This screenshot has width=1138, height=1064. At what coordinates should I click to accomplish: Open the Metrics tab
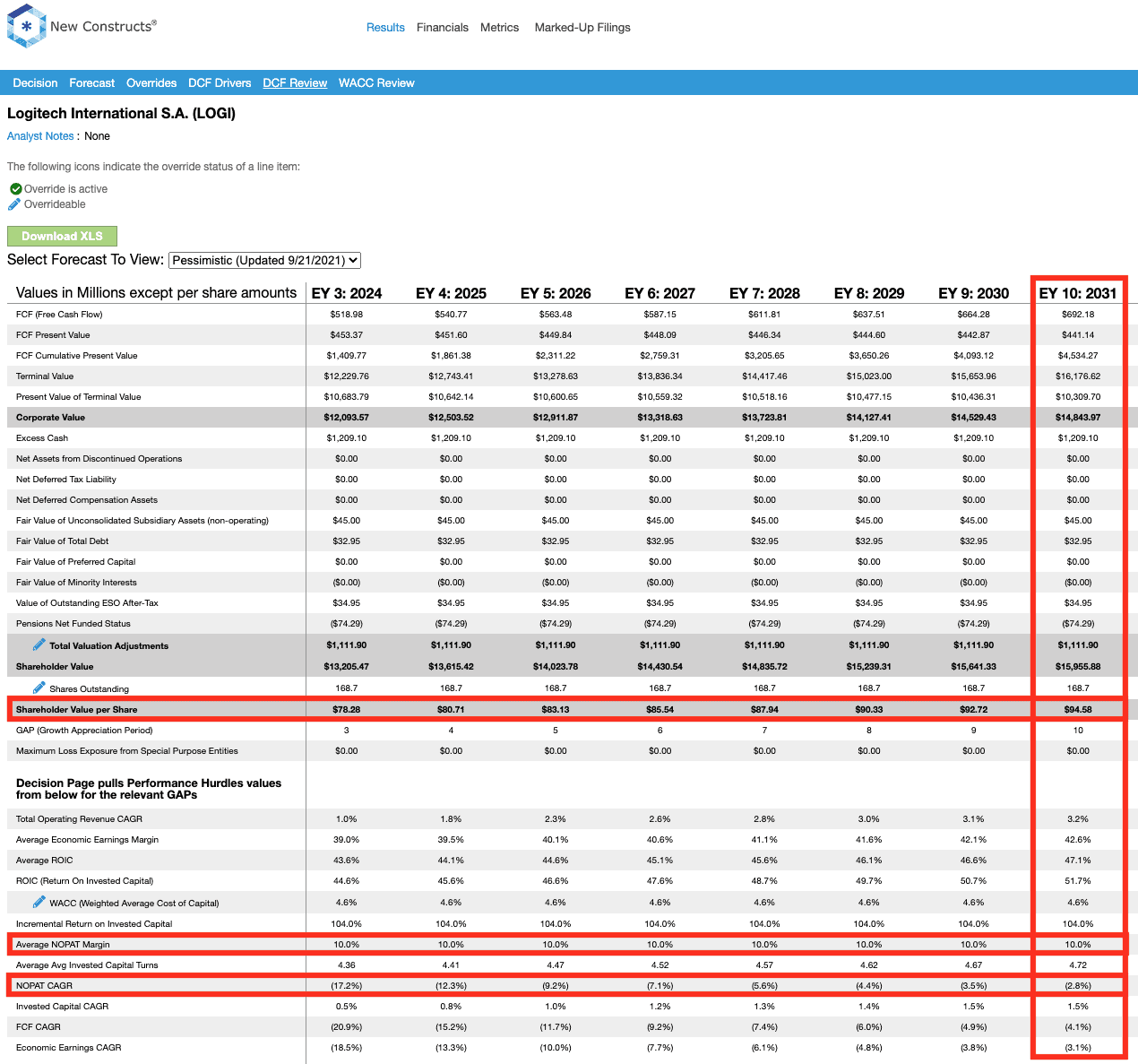(x=499, y=28)
